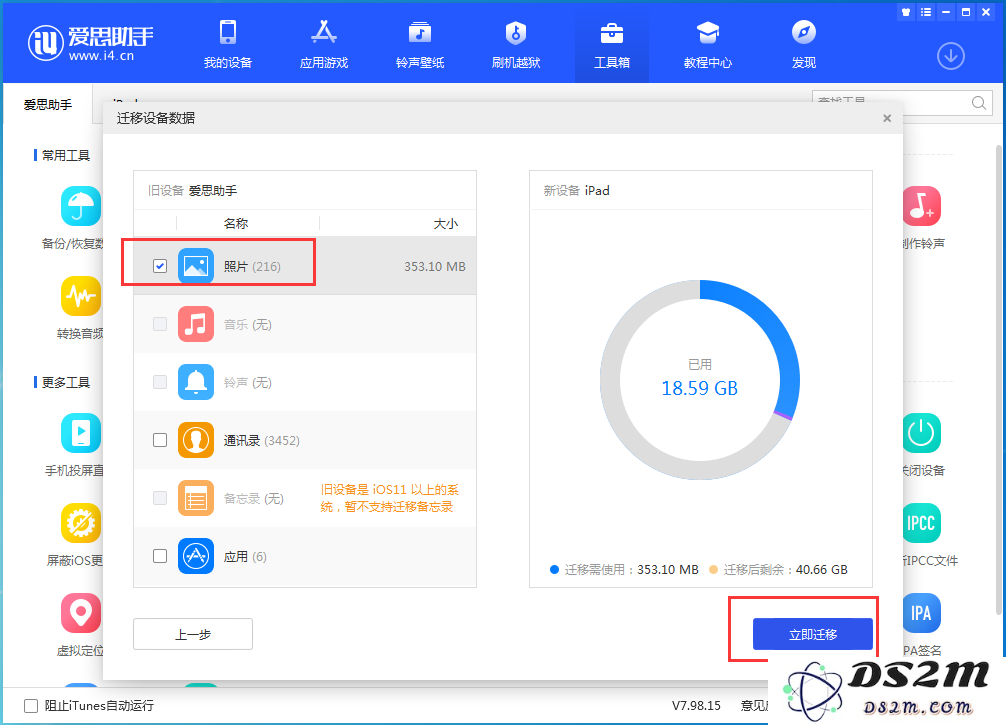This screenshot has height=725, width=1006.
Task: Click the orange iOS11 warning note
Action: pos(389,498)
